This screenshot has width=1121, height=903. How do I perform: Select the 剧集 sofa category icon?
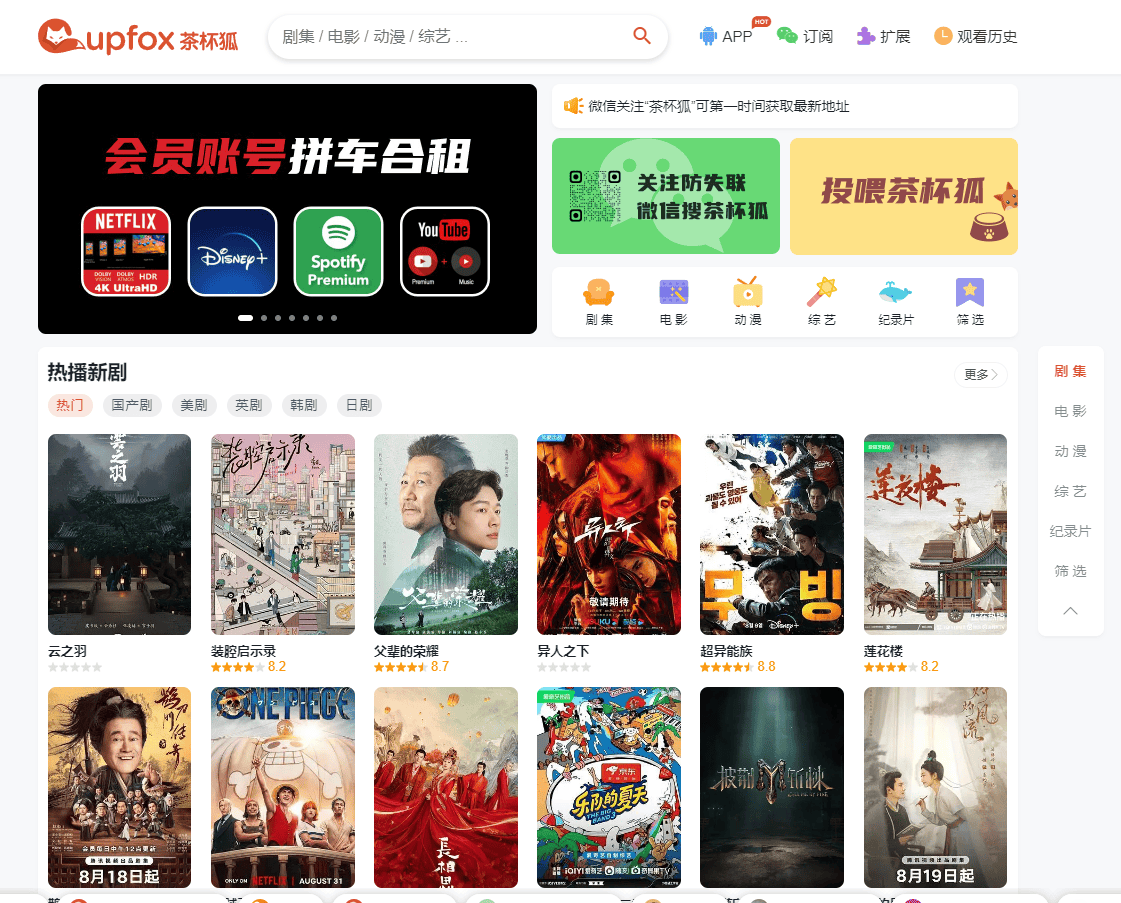598,293
